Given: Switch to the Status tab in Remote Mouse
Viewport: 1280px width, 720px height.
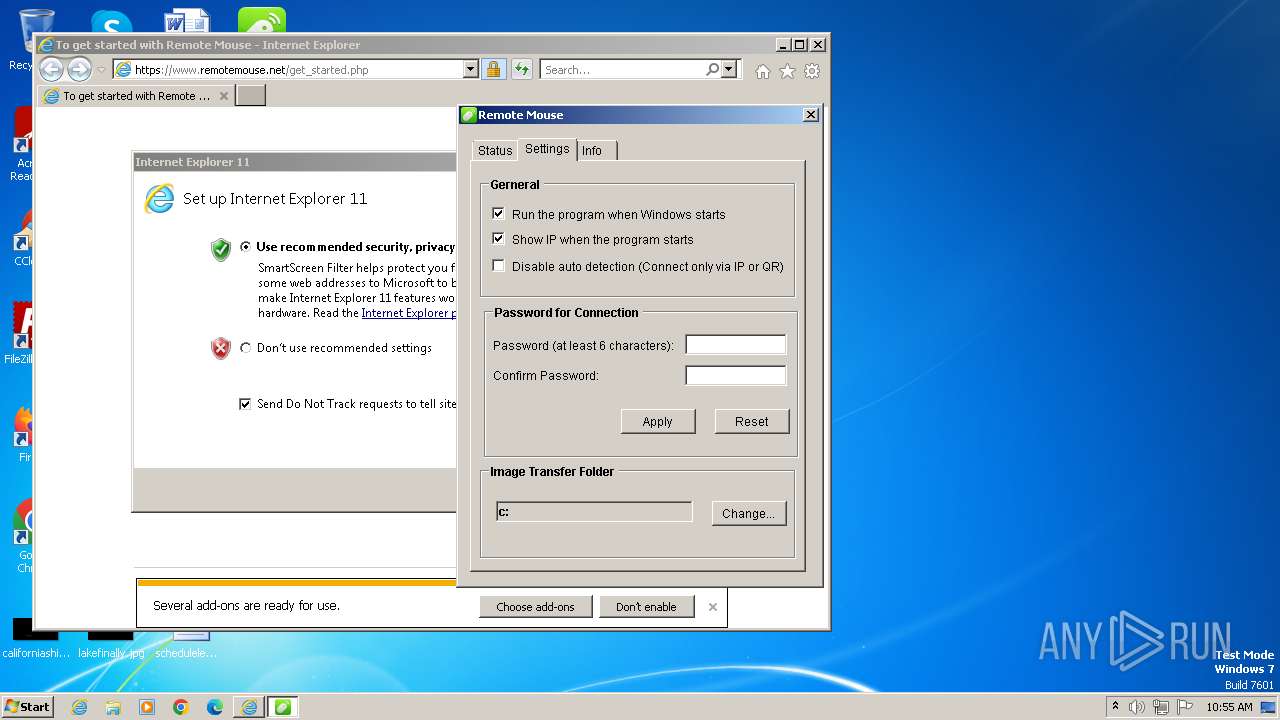Looking at the screenshot, I should click(x=495, y=150).
